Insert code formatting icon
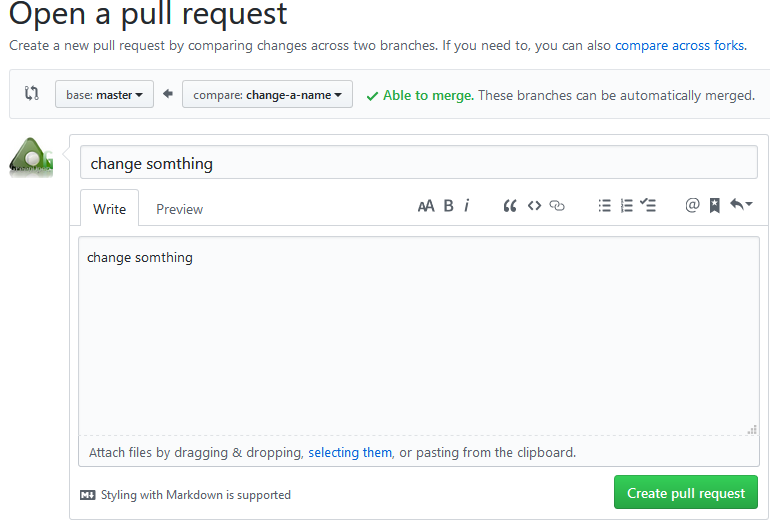 (x=534, y=206)
